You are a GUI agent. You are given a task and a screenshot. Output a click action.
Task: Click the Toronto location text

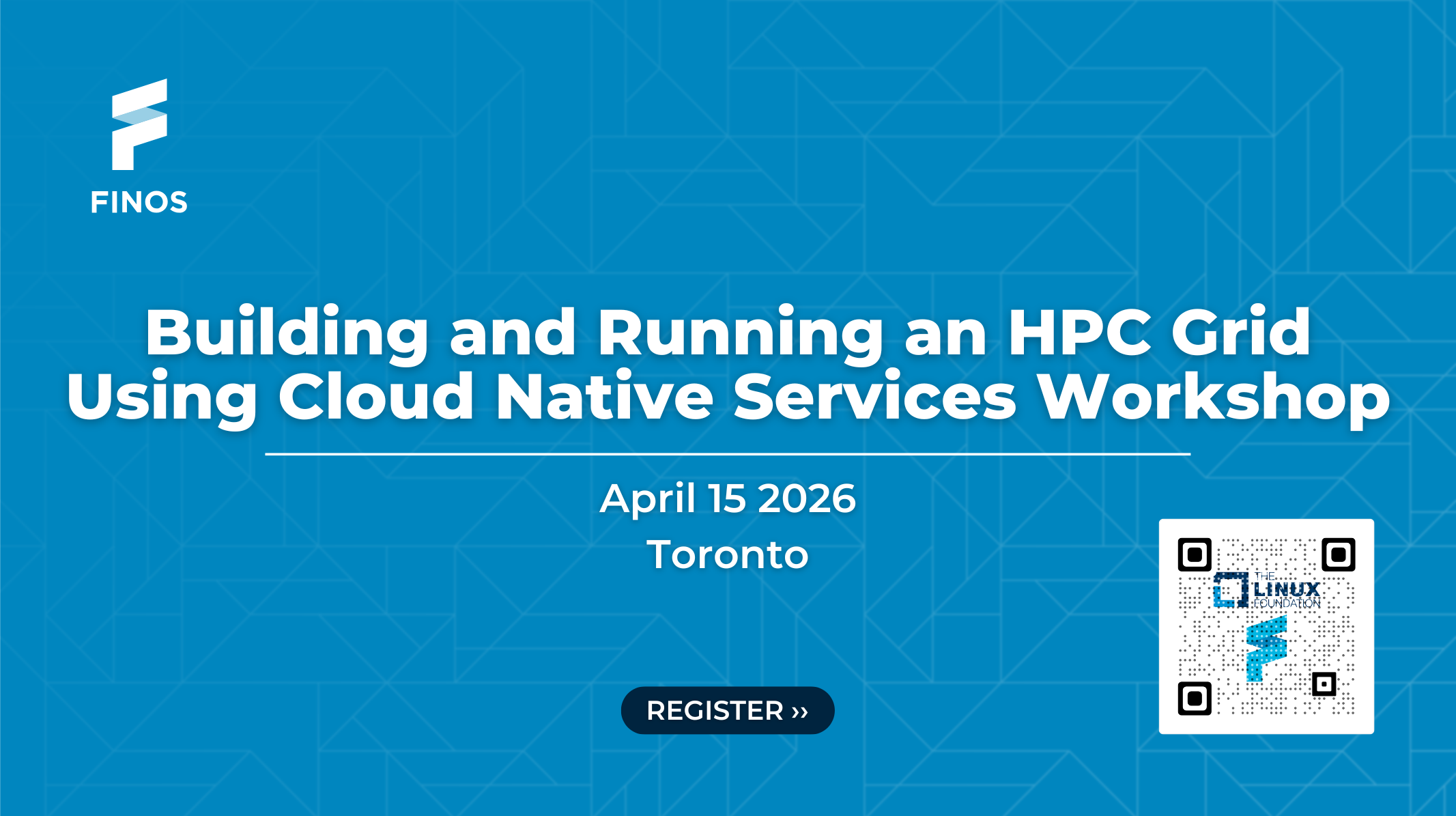[x=728, y=554]
